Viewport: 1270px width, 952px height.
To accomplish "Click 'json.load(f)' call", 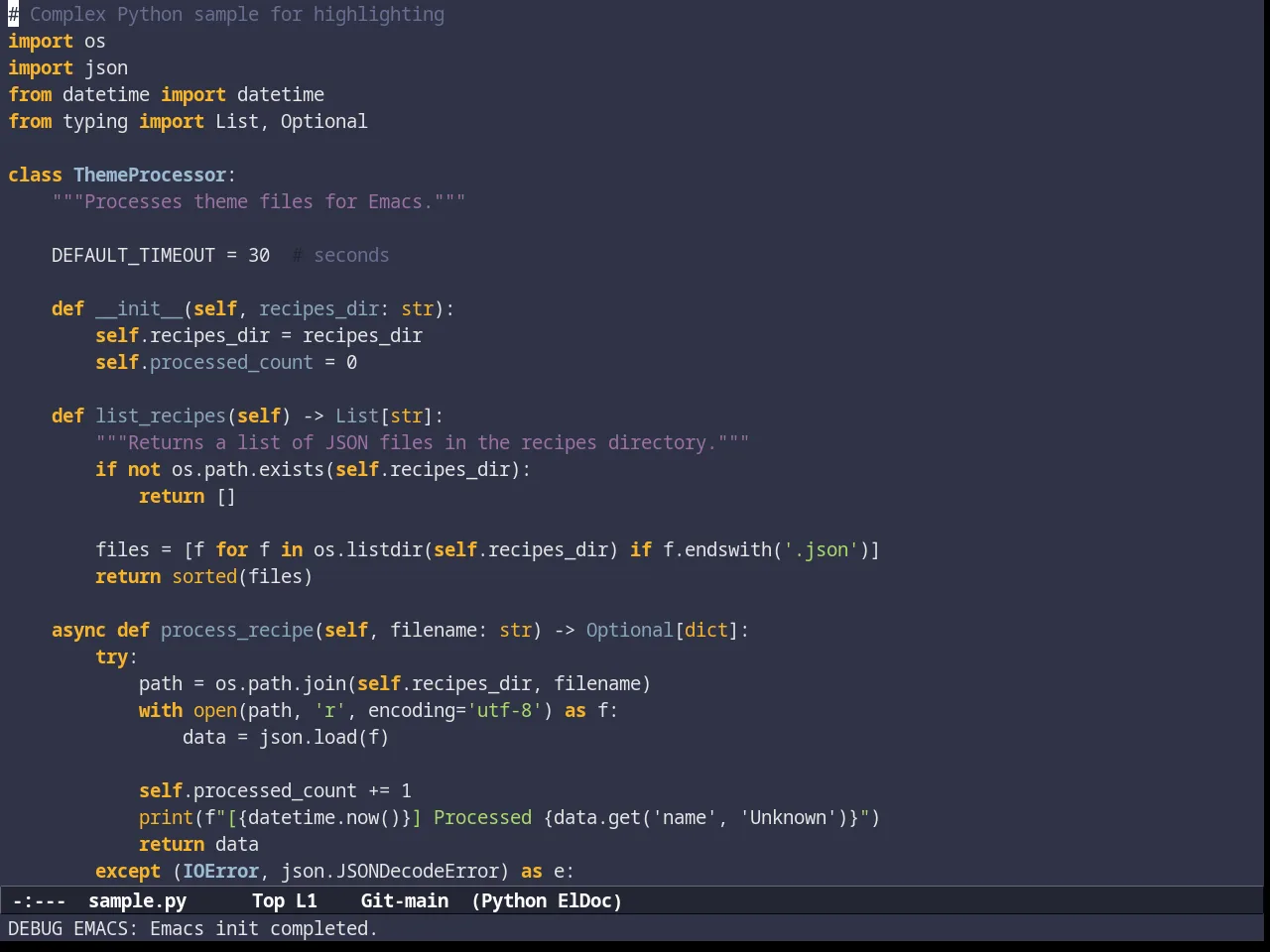I will click(324, 737).
